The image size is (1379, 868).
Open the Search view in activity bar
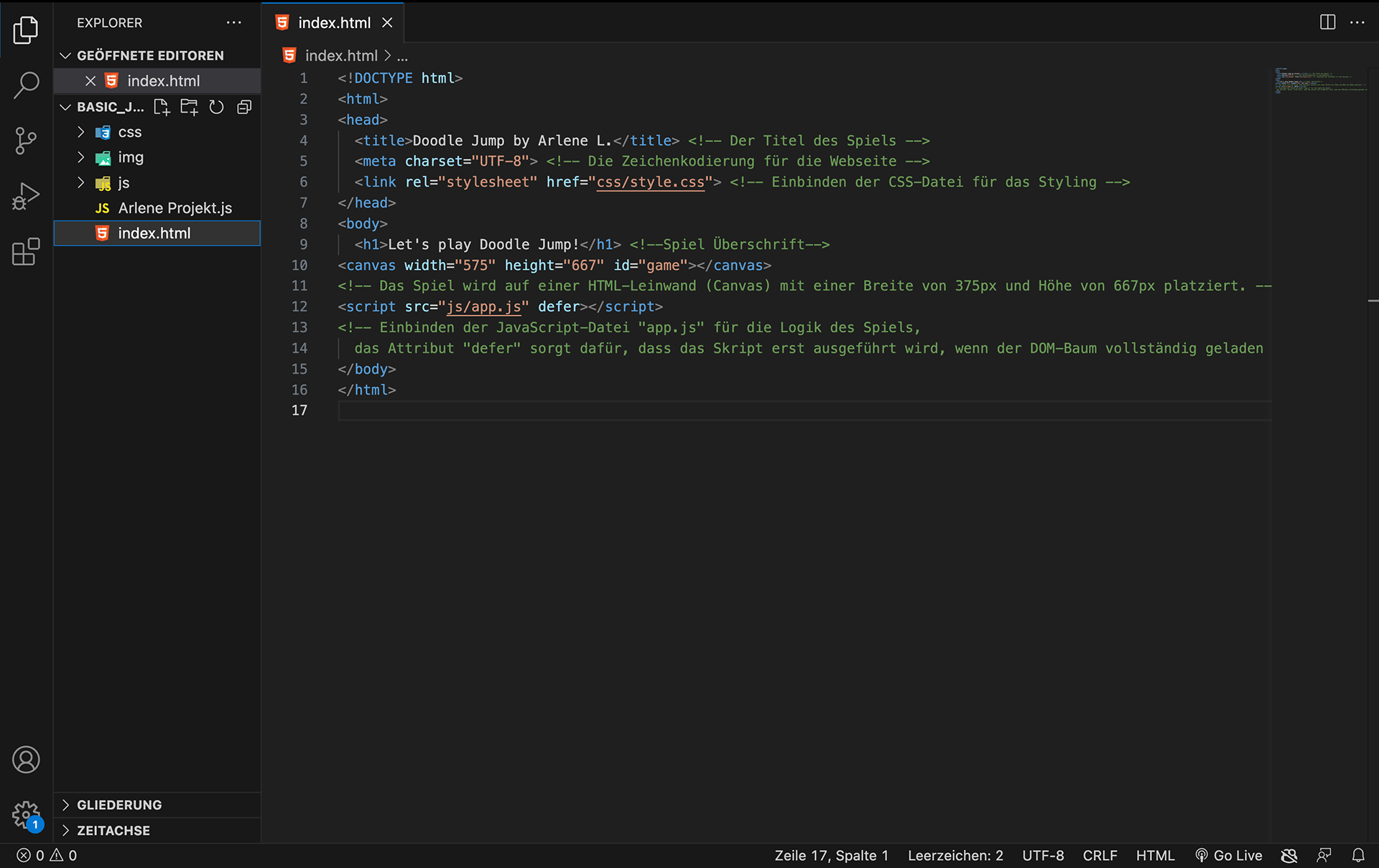click(x=26, y=85)
